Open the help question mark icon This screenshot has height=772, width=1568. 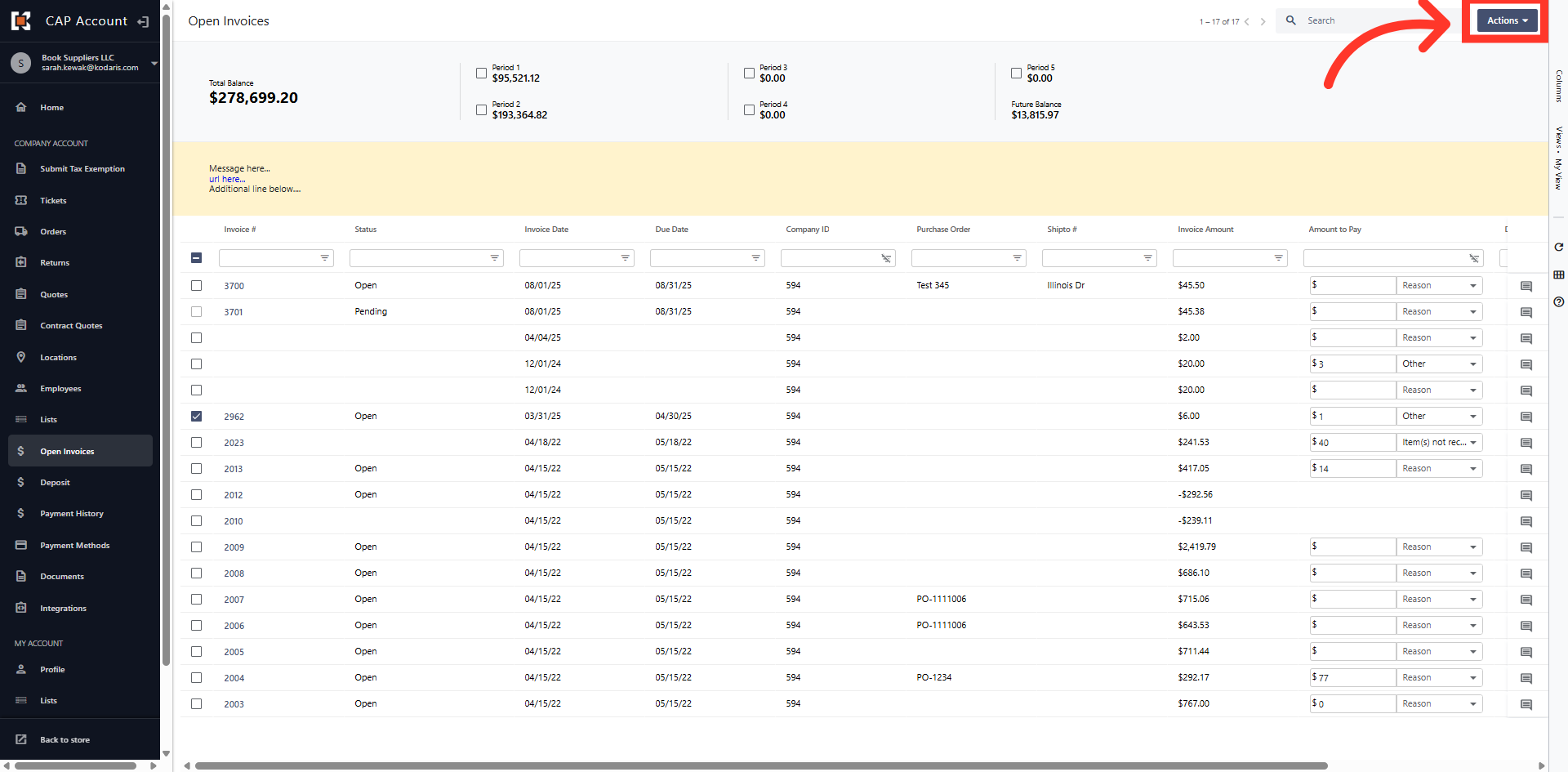(1558, 301)
